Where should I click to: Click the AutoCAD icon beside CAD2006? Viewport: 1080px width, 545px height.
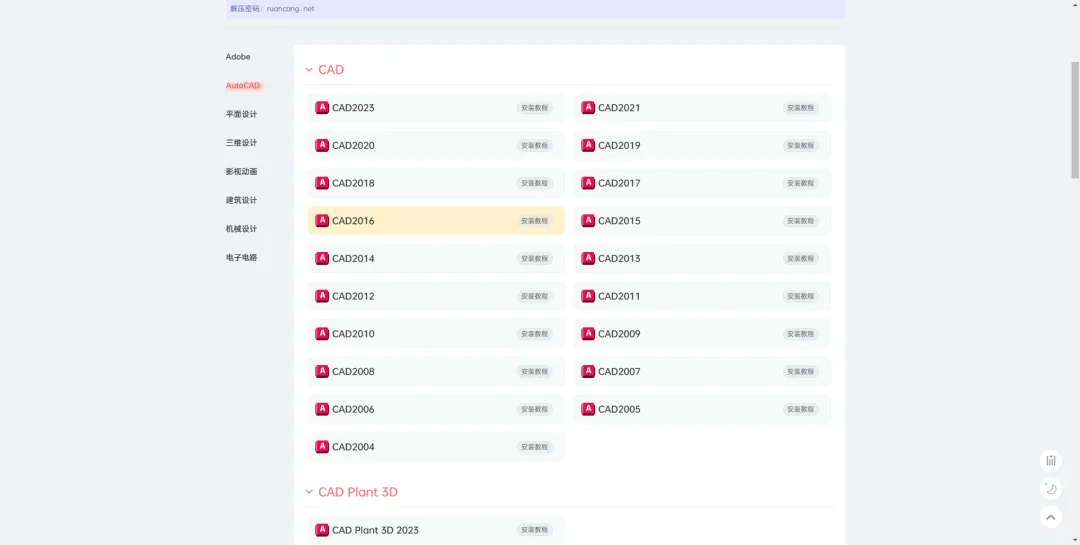coord(322,409)
